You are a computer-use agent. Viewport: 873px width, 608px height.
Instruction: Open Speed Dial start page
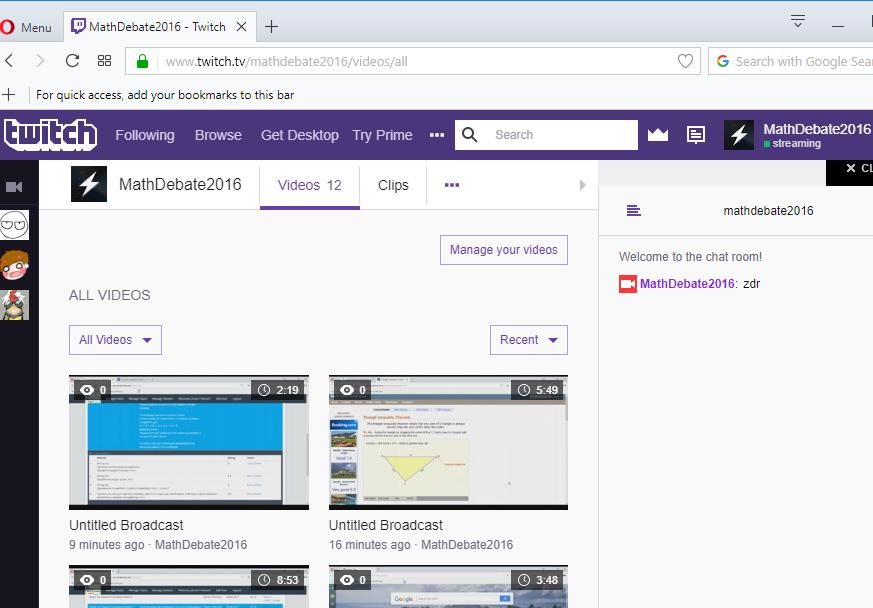point(104,61)
